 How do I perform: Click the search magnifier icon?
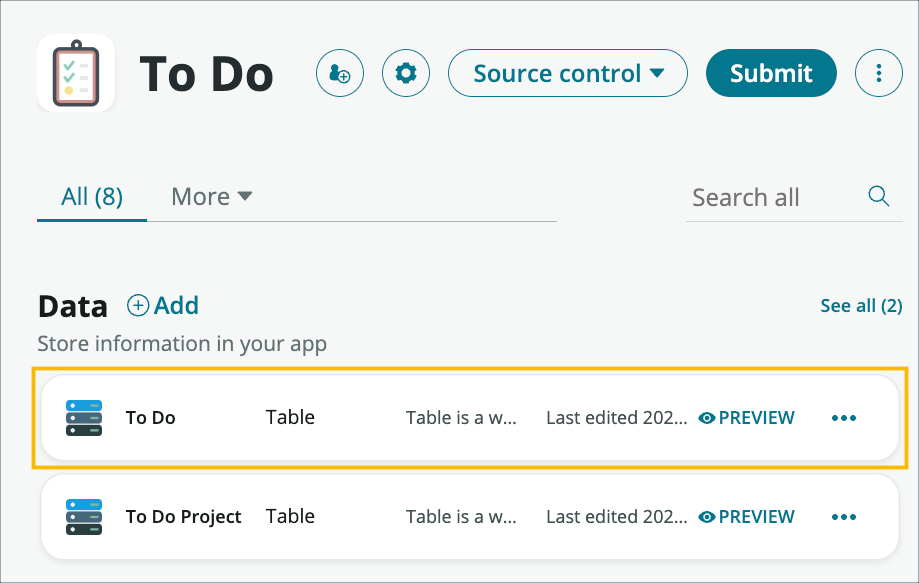coord(878,196)
